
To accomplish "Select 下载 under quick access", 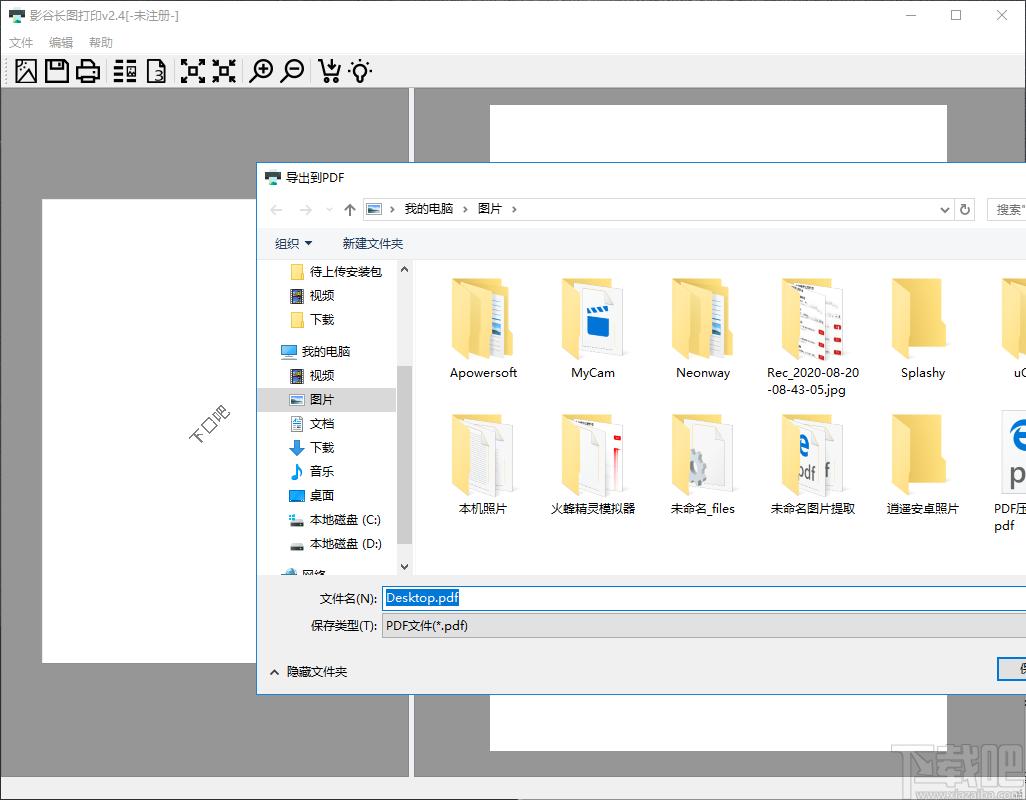I will (312, 319).
